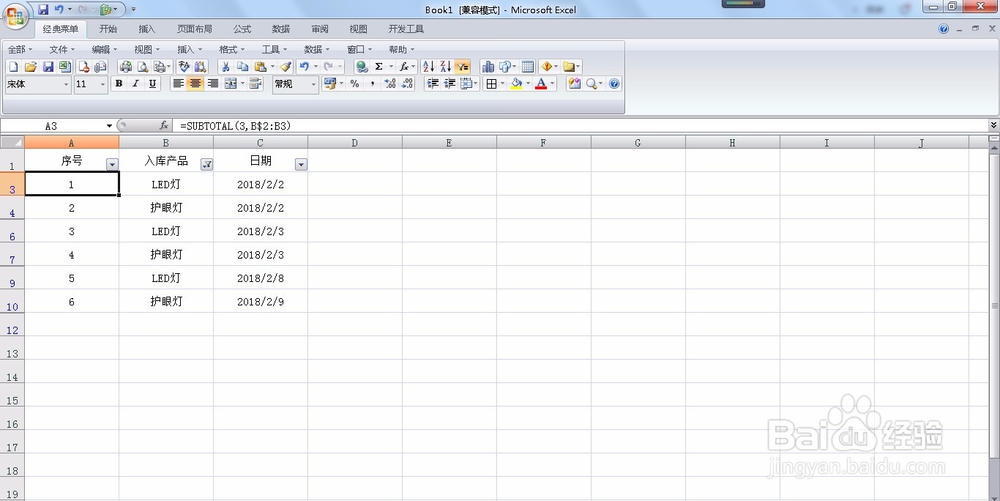The height and width of the screenshot is (501, 1000).
Task: Select column D header
Action: pos(355,143)
